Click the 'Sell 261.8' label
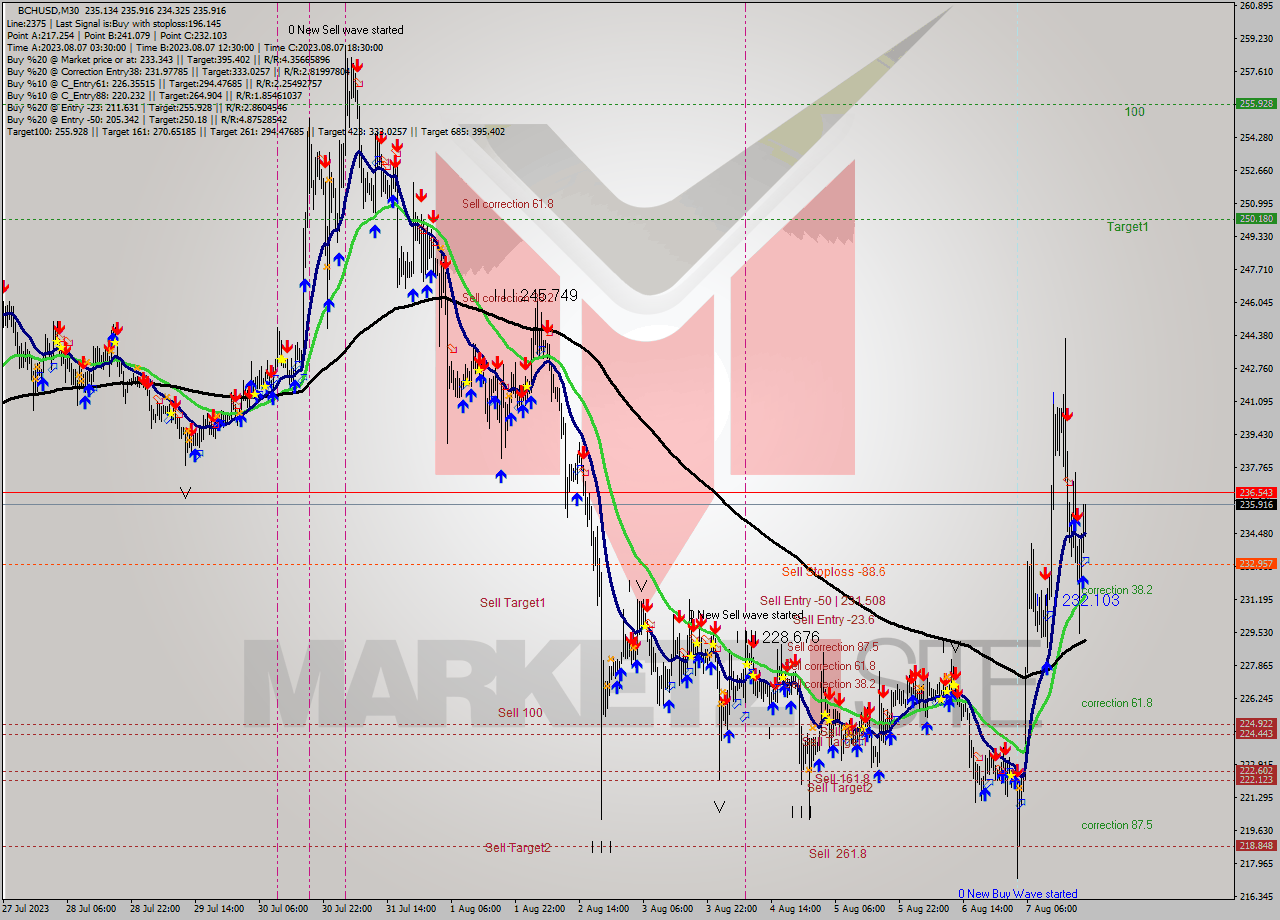This screenshot has width=1280, height=920. (x=838, y=853)
